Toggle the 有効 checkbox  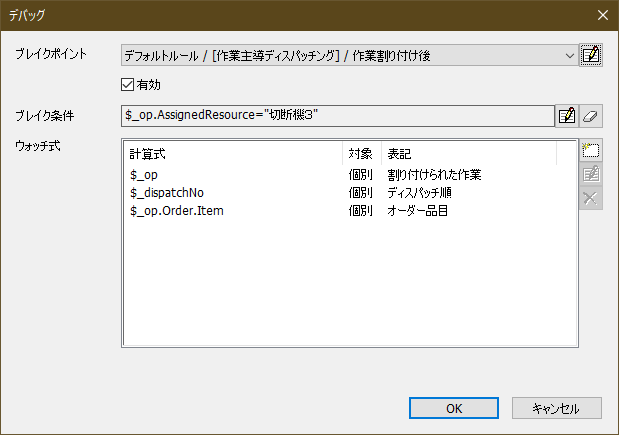(127, 85)
